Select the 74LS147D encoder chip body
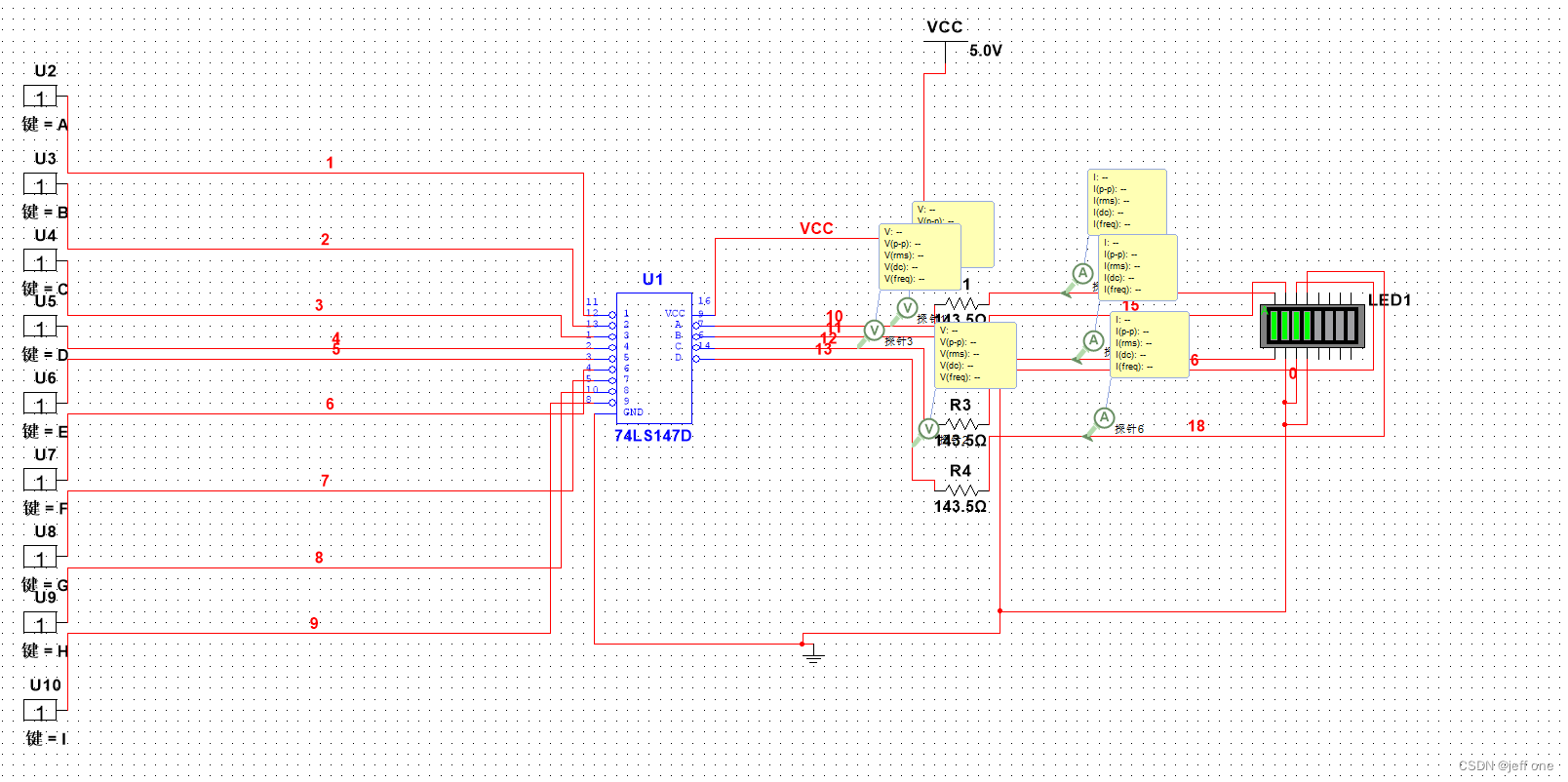The height and width of the screenshot is (782, 1568). coord(654,358)
